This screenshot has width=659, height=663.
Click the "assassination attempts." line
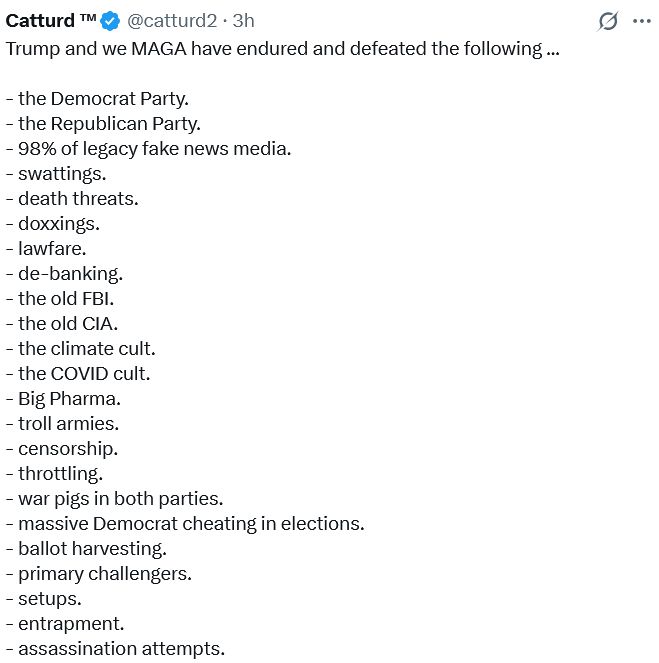115,649
